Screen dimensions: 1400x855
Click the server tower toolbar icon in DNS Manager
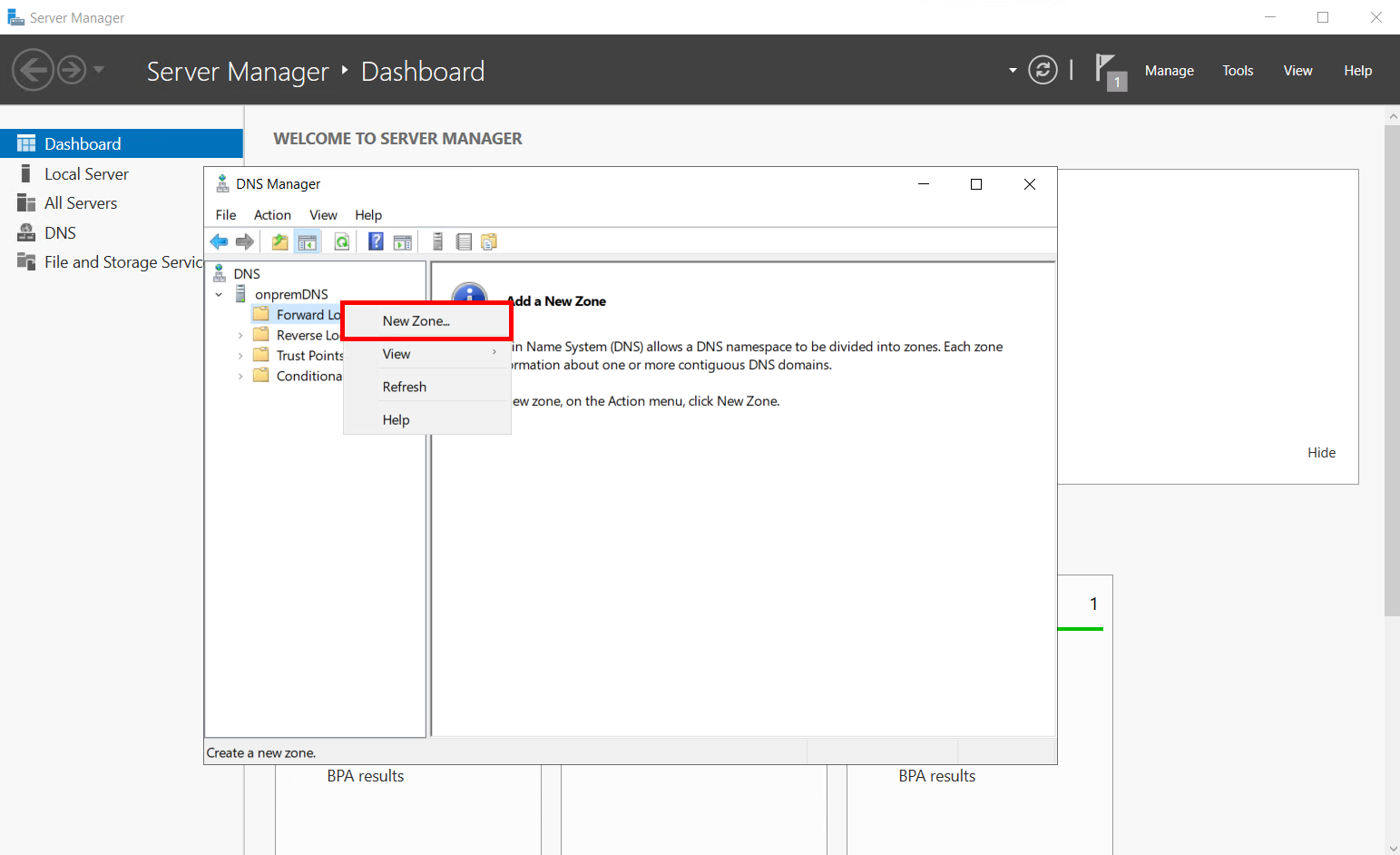click(x=437, y=241)
